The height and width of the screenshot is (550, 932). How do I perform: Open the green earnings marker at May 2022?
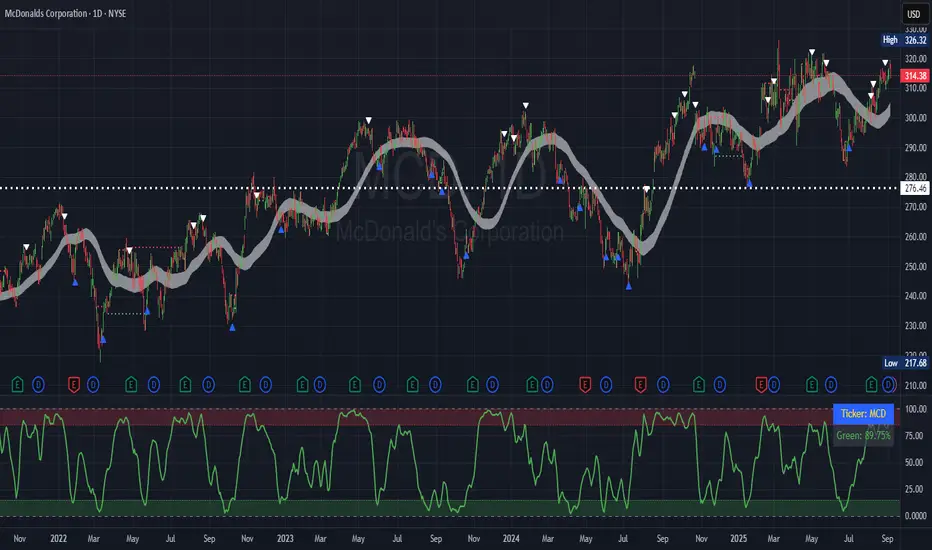[x=131, y=385]
